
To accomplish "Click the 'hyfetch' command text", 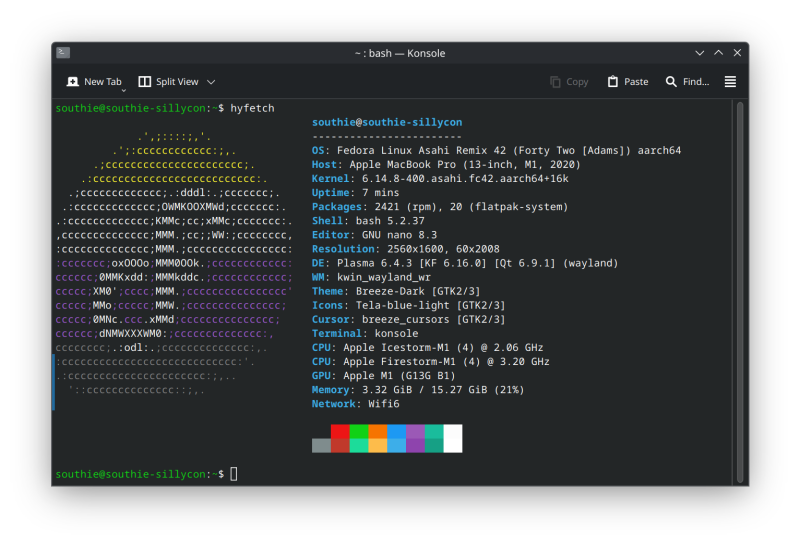I will (x=252, y=108).
